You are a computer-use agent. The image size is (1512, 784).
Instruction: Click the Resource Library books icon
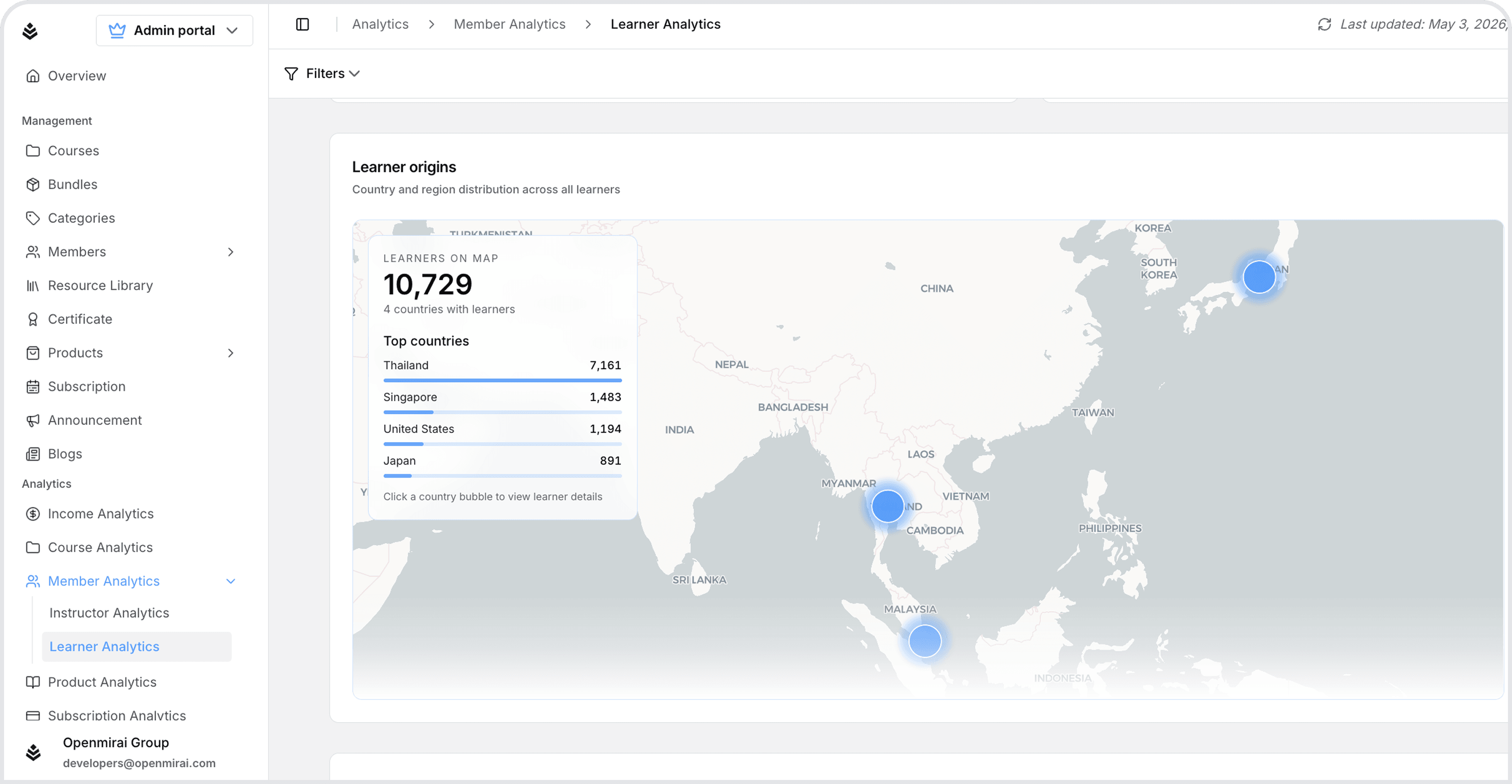(33, 285)
